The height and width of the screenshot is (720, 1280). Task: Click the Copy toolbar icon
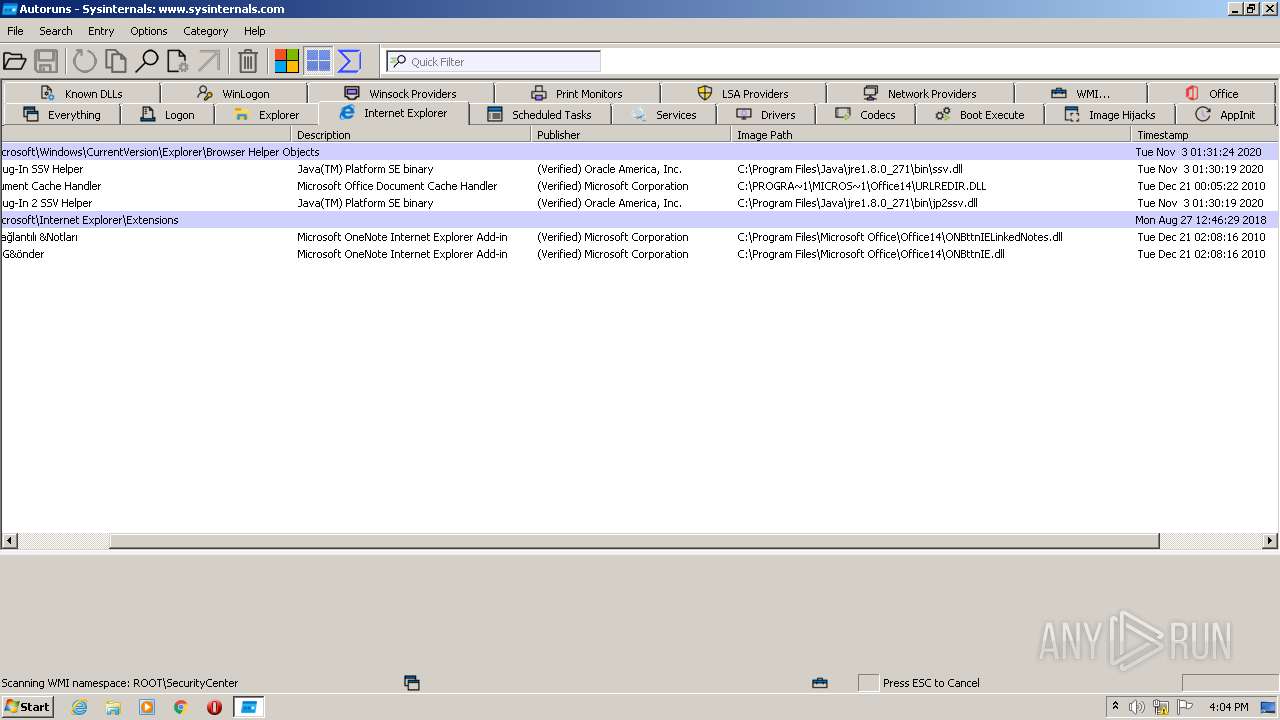coord(116,62)
